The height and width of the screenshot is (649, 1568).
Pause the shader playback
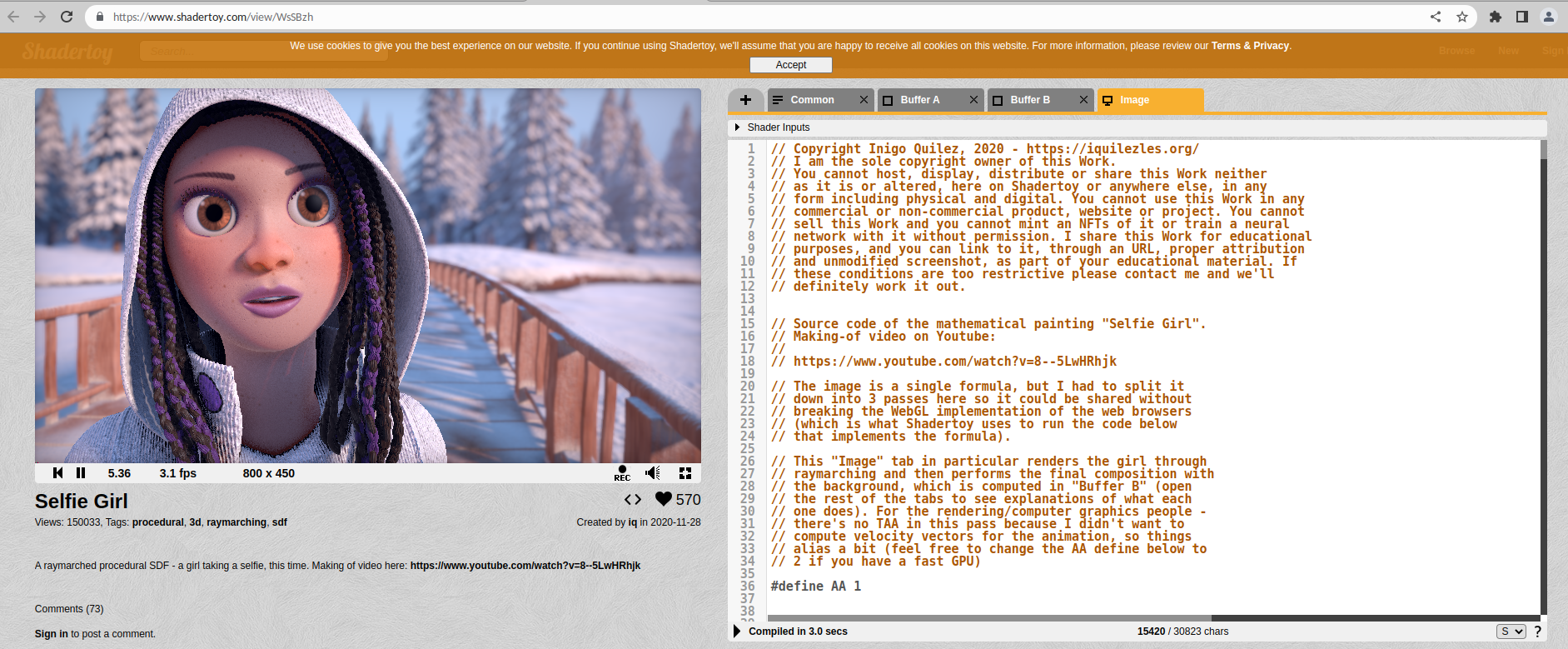coord(81,473)
